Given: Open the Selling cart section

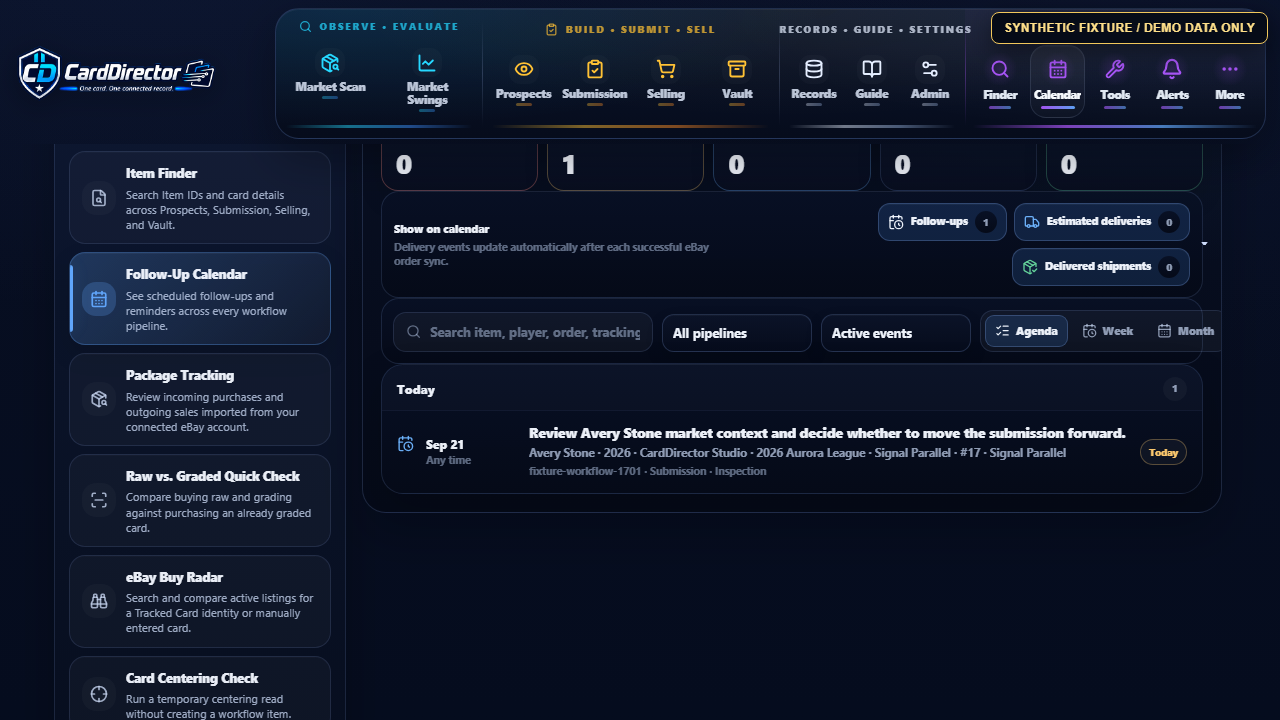Looking at the screenshot, I should (x=665, y=80).
